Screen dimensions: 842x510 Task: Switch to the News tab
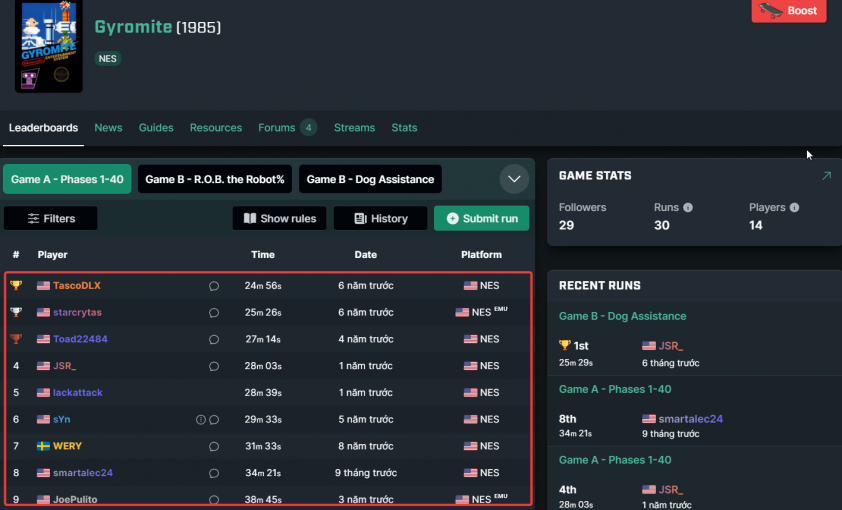108,128
